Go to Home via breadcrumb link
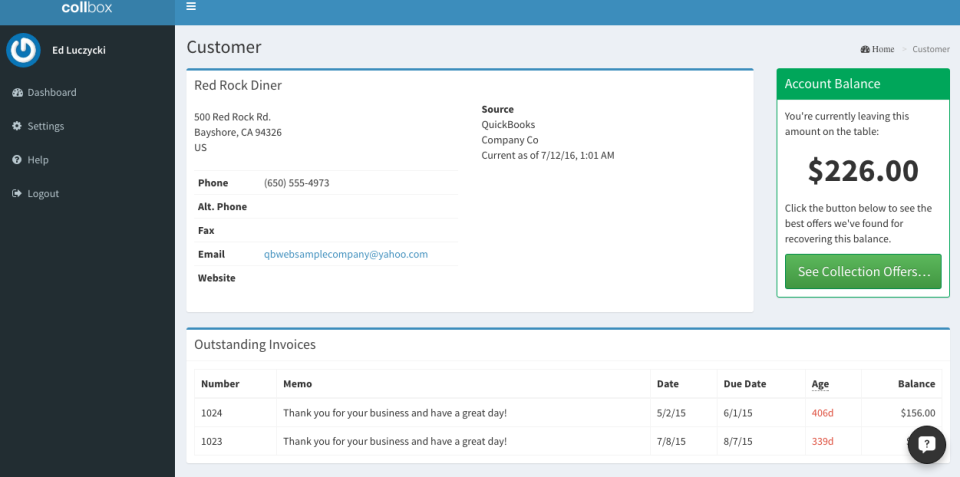 click(x=883, y=49)
